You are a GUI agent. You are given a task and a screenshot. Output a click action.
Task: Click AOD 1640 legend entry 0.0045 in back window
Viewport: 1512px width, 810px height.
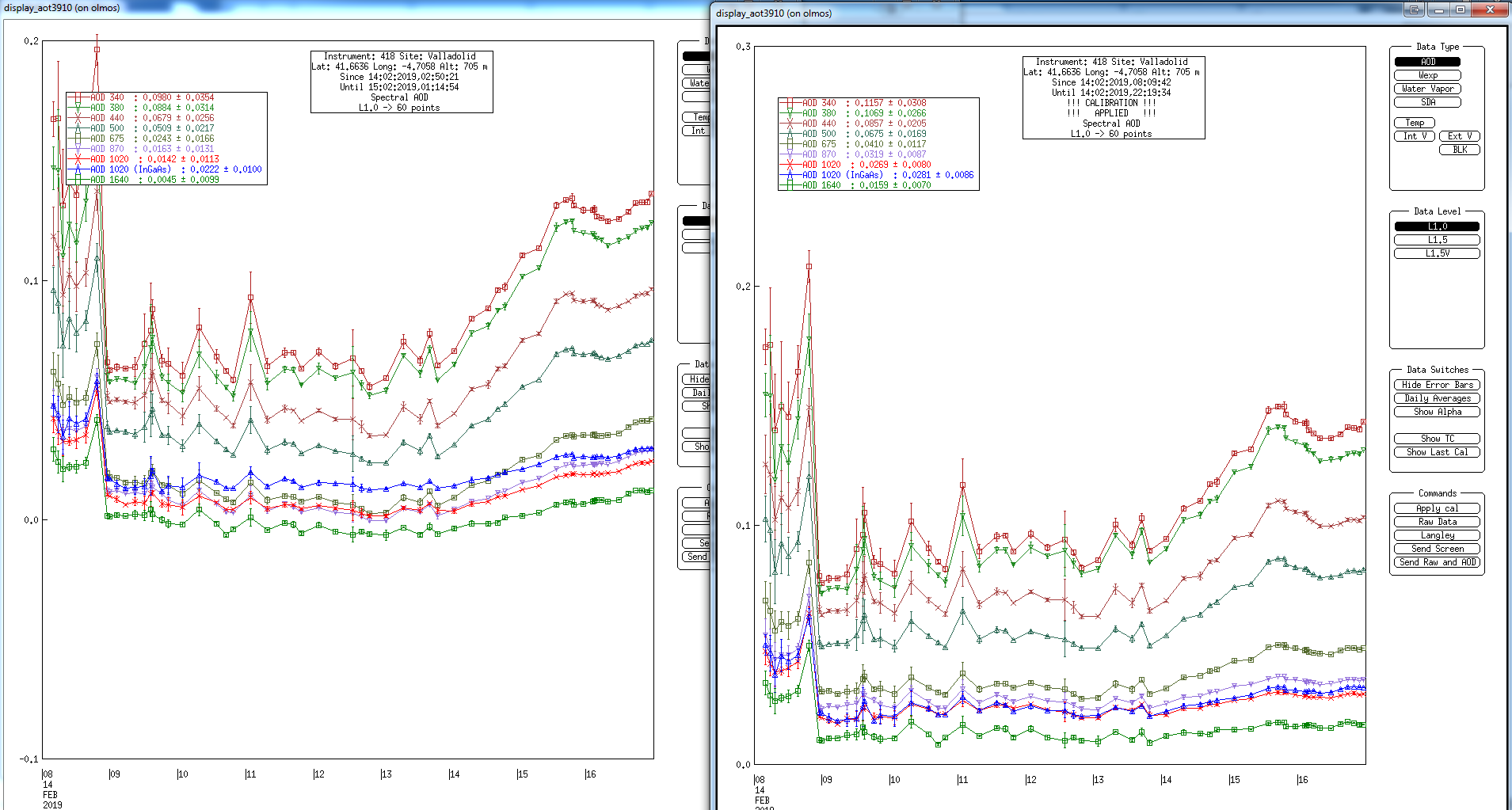pyautogui.click(x=143, y=180)
